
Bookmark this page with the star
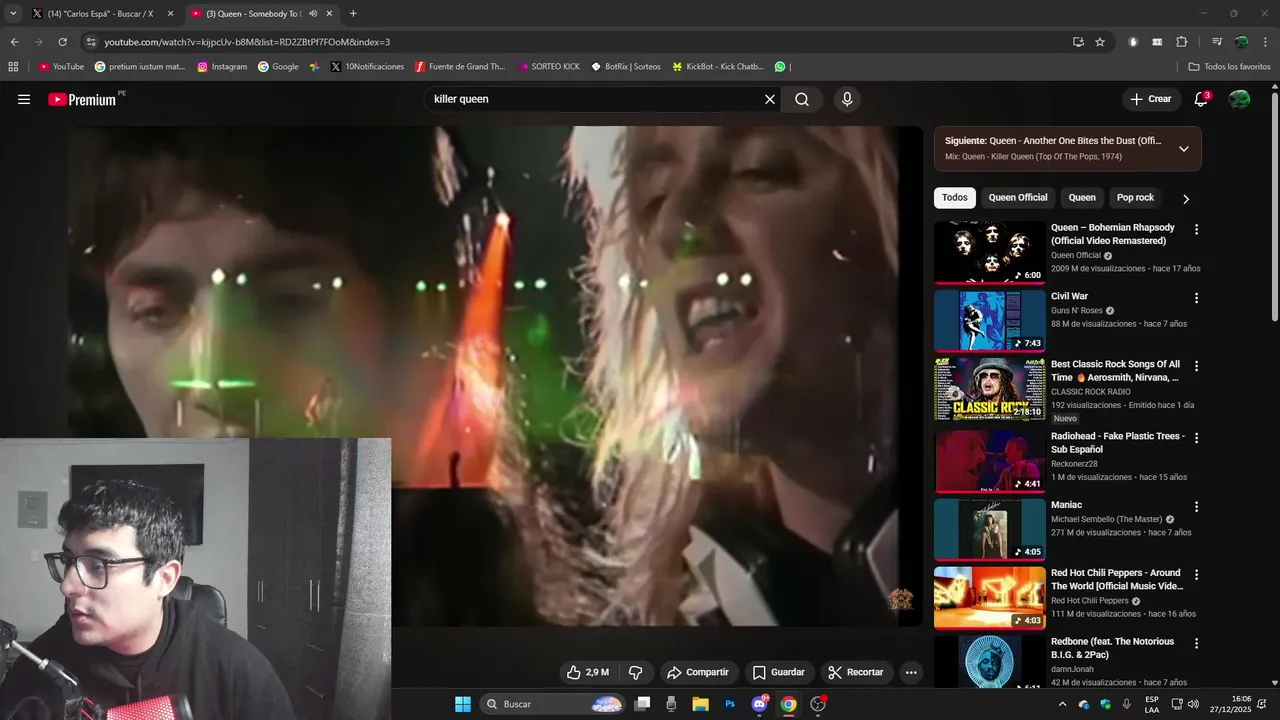(x=1100, y=42)
